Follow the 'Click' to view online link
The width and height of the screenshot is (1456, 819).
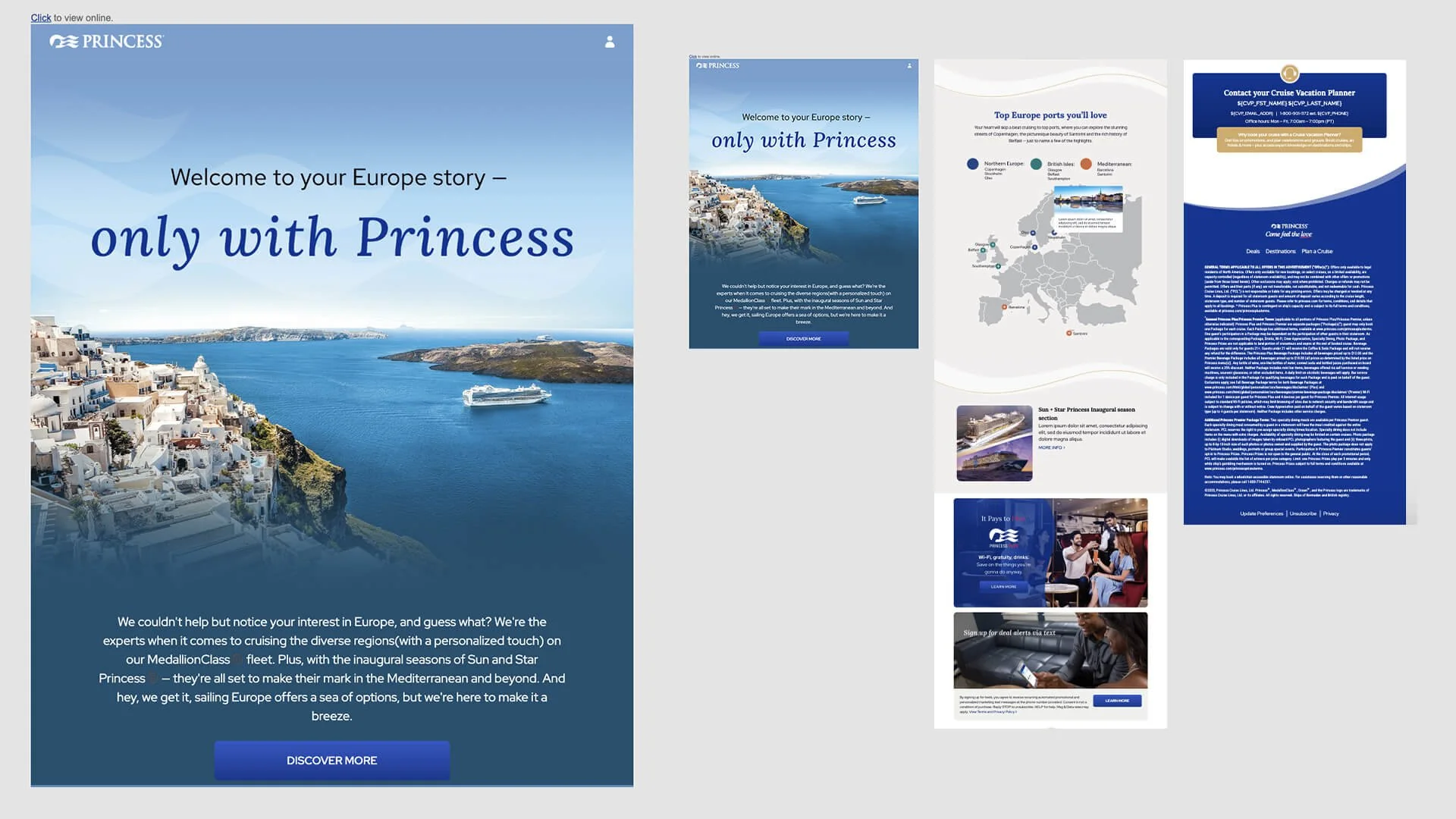click(41, 17)
